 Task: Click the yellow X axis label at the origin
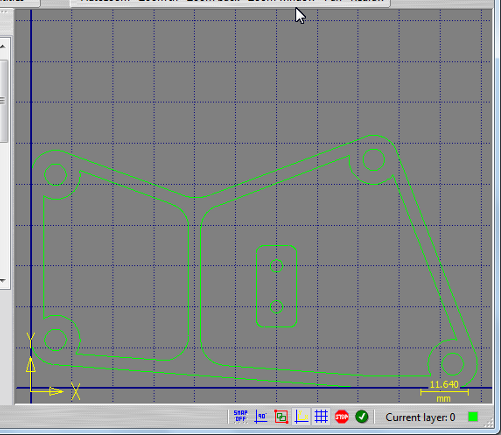pos(76,391)
